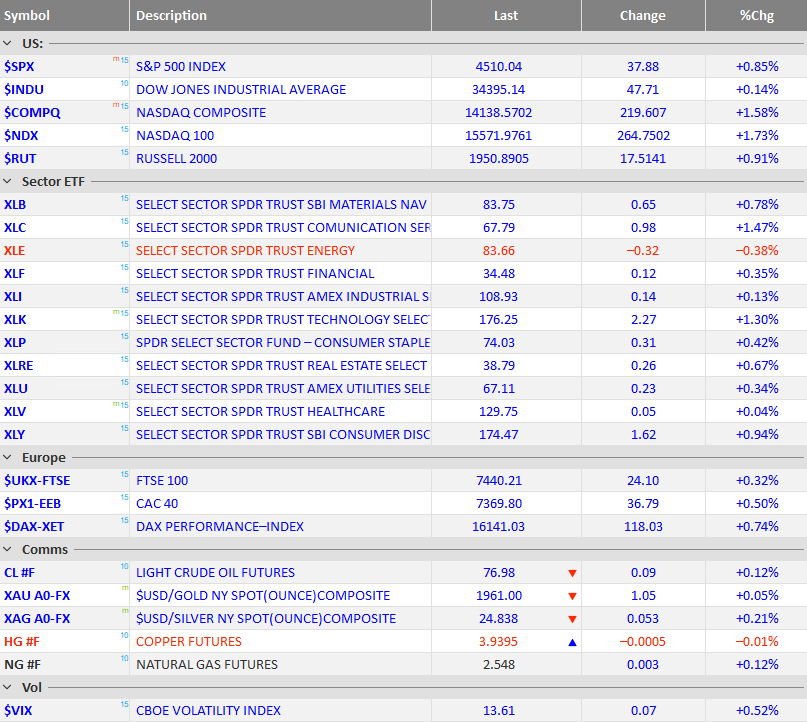Collapse the Comms group
Image resolution: width=807 pixels, height=722 pixels.
pos(7,550)
